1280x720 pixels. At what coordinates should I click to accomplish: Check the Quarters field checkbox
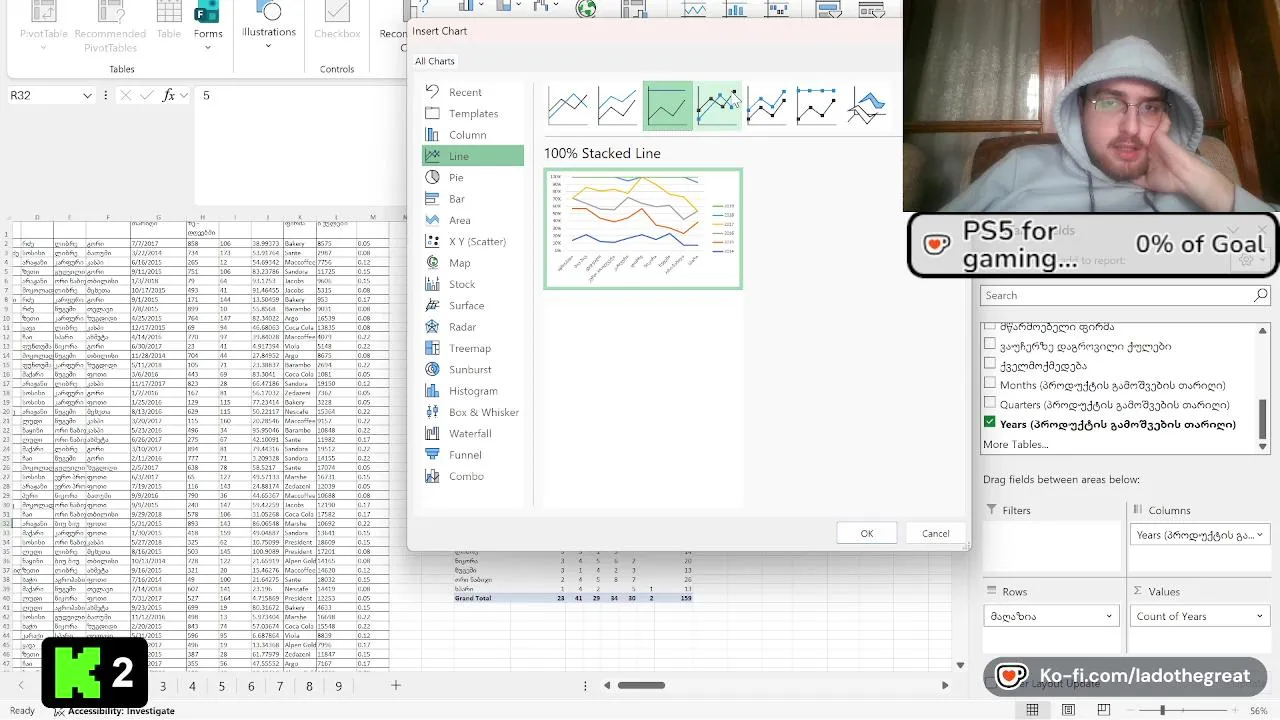990,404
